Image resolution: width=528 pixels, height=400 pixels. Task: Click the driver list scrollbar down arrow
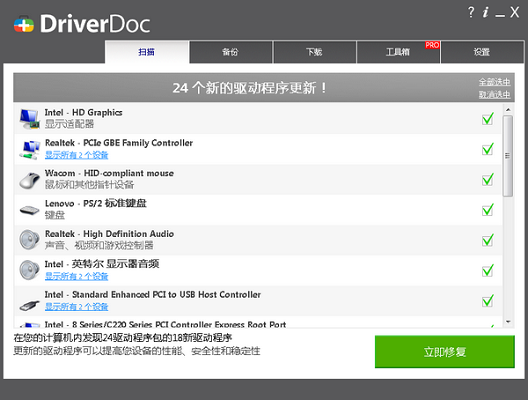[x=508, y=322]
